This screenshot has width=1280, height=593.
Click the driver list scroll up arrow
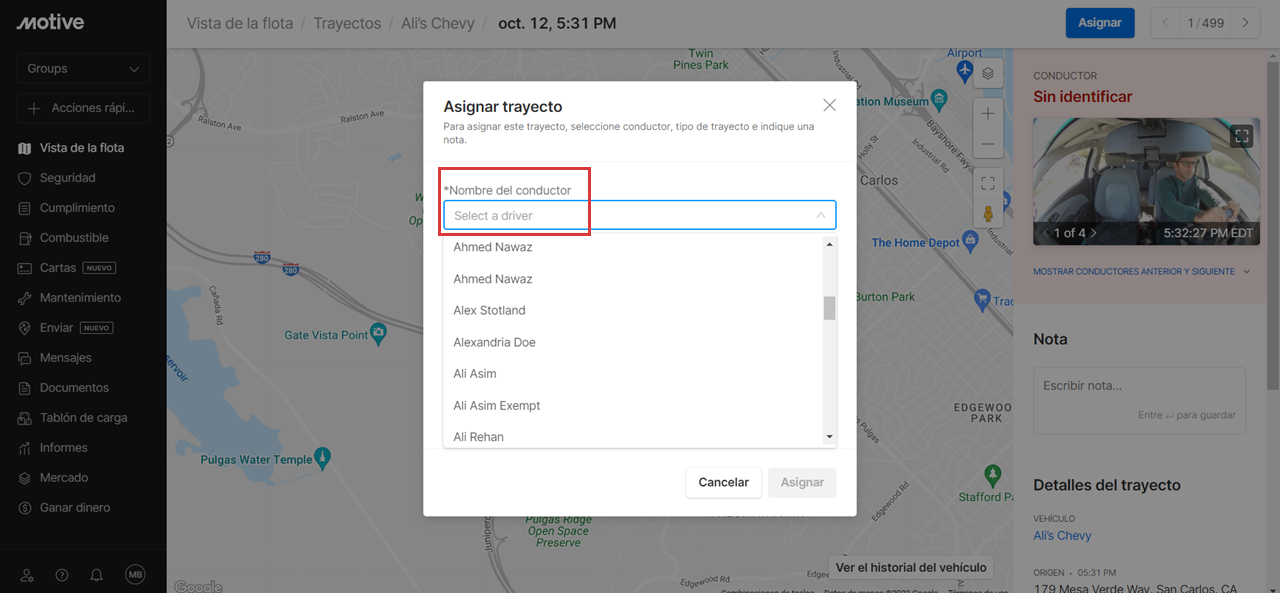point(829,243)
